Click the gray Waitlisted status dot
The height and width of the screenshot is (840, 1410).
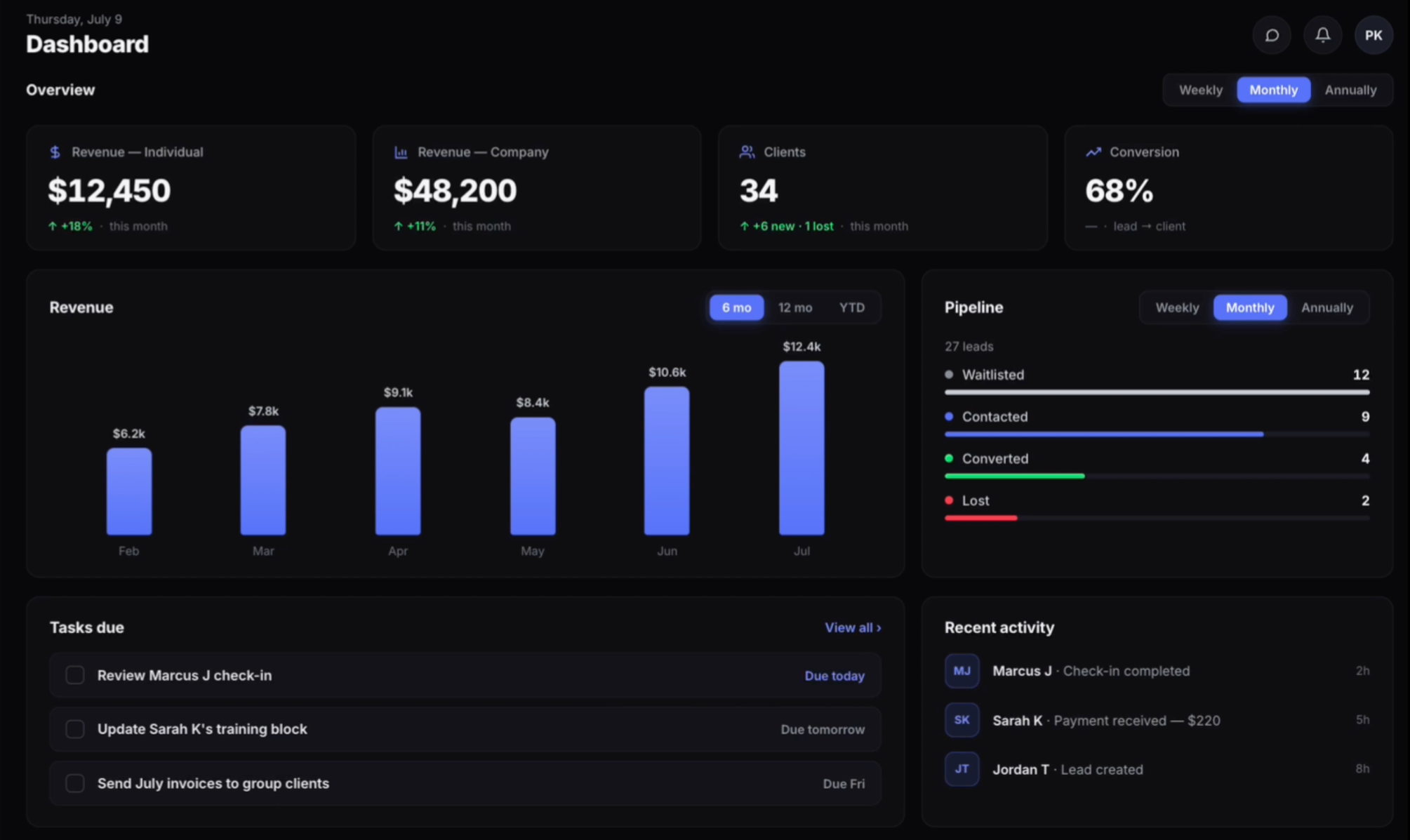coord(949,375)
